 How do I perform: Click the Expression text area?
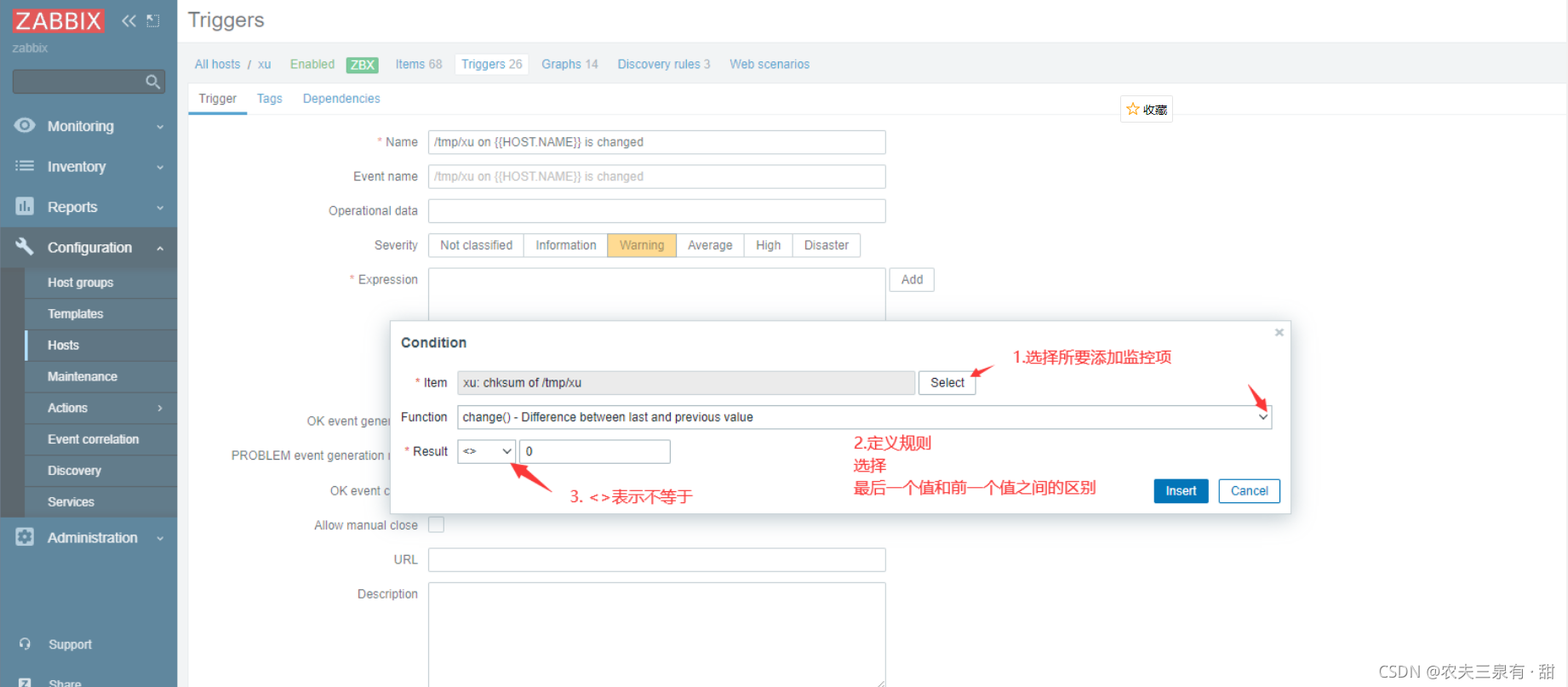tap(656, 295)
